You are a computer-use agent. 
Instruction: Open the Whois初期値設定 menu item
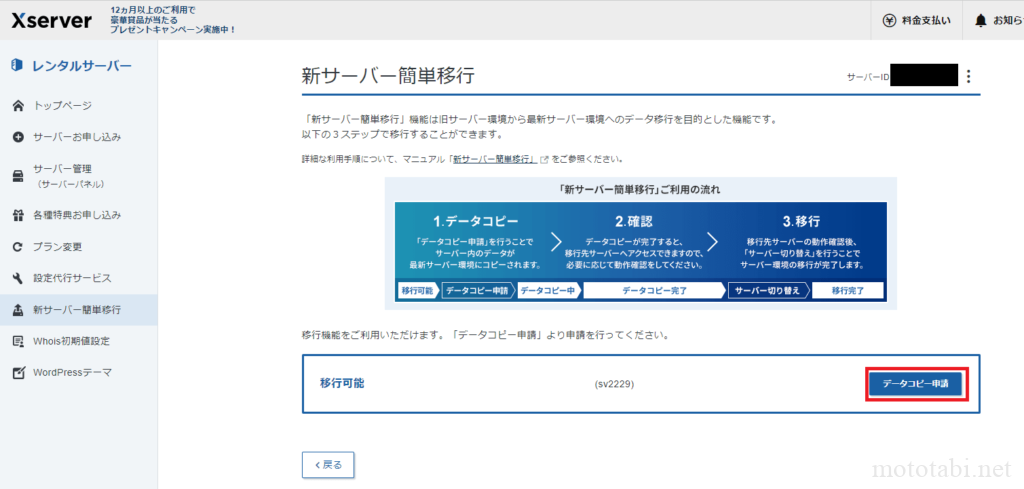pyautogui.click(x=71, y=341)
